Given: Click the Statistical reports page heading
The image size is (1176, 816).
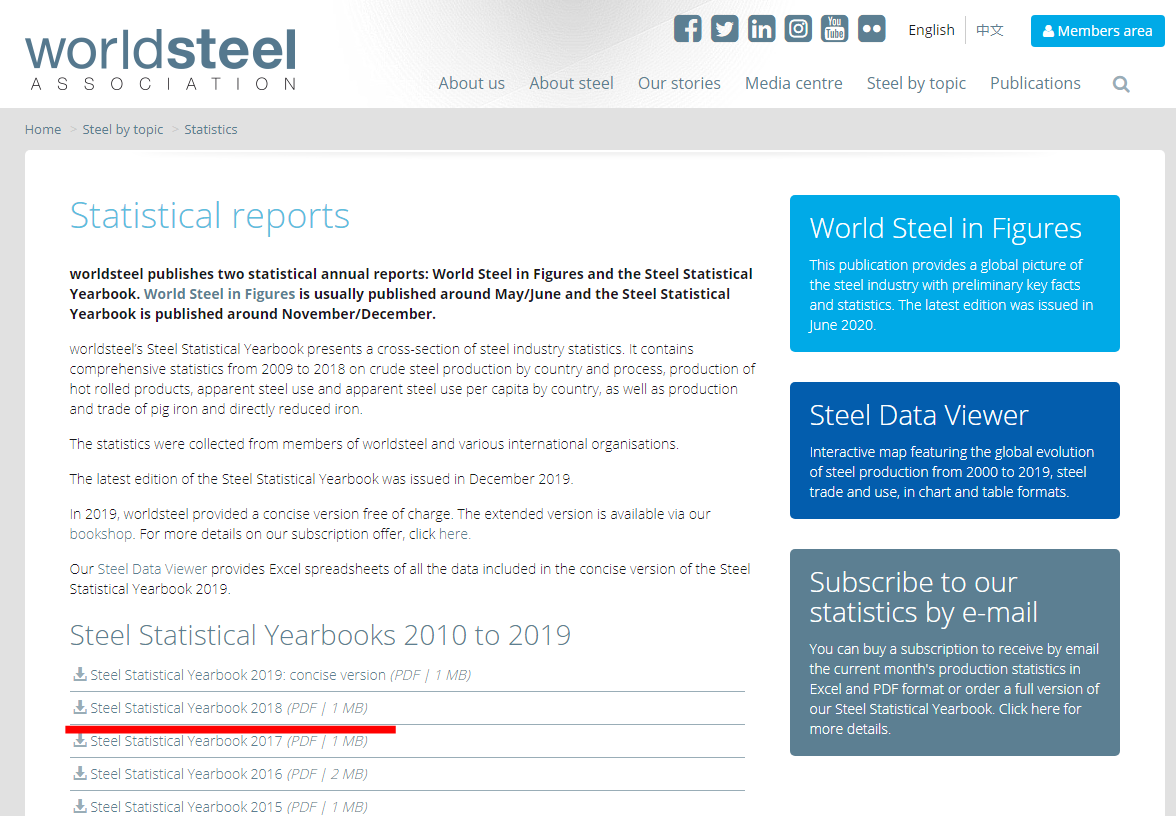Looking at the screenshot, I should 210,216.
